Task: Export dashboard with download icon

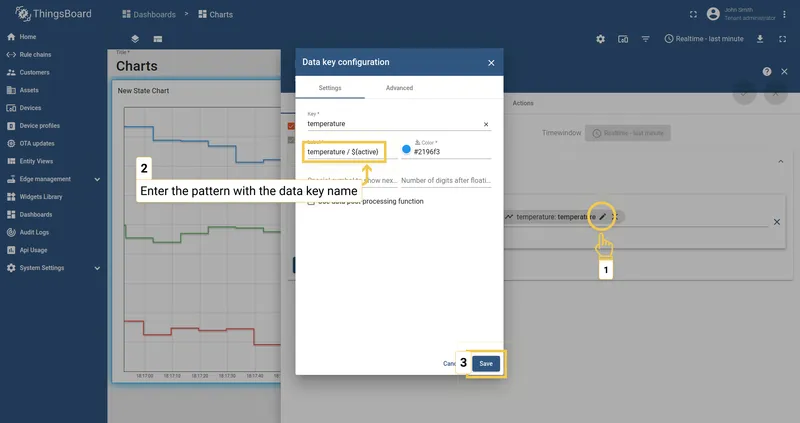Action: click(x=760, y=39)
